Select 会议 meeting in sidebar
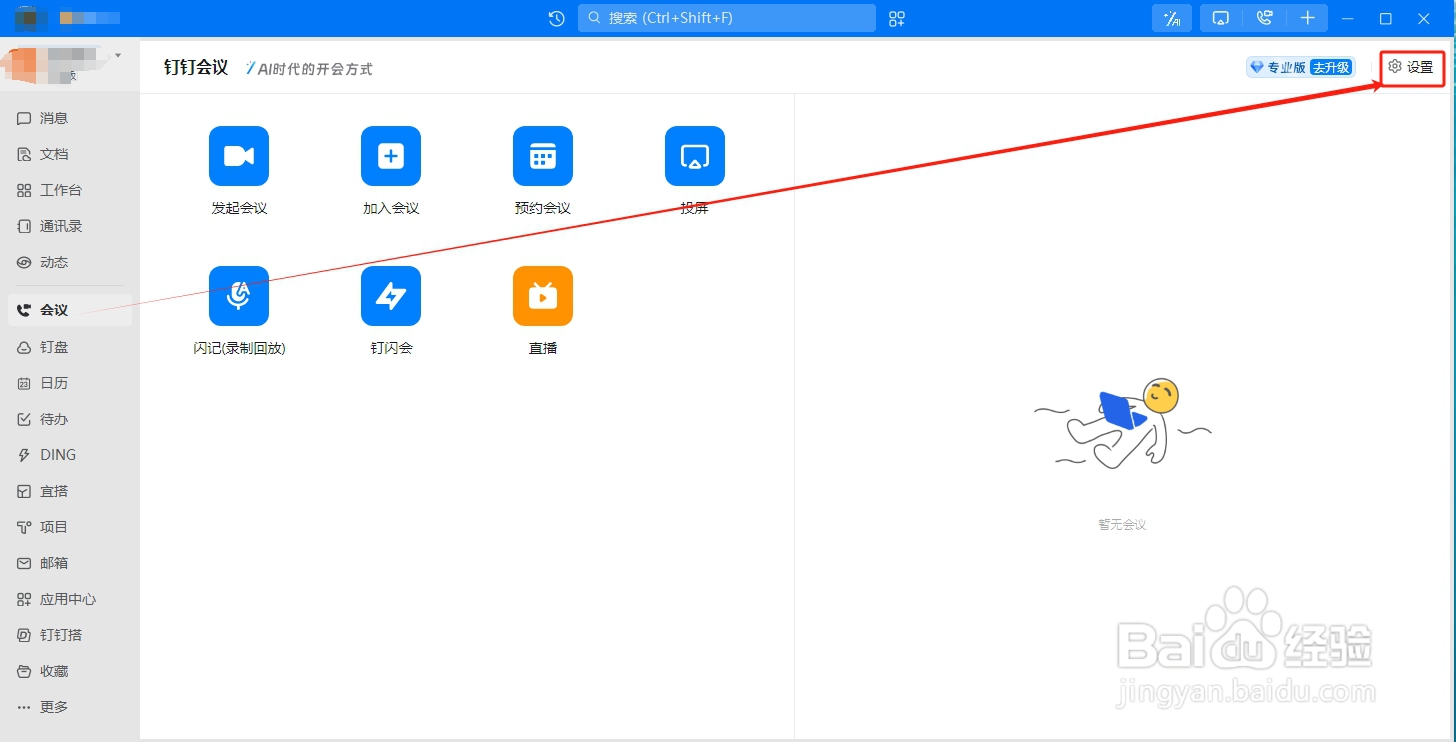Screen dimensions: 1456x742 tap(70, 310)
